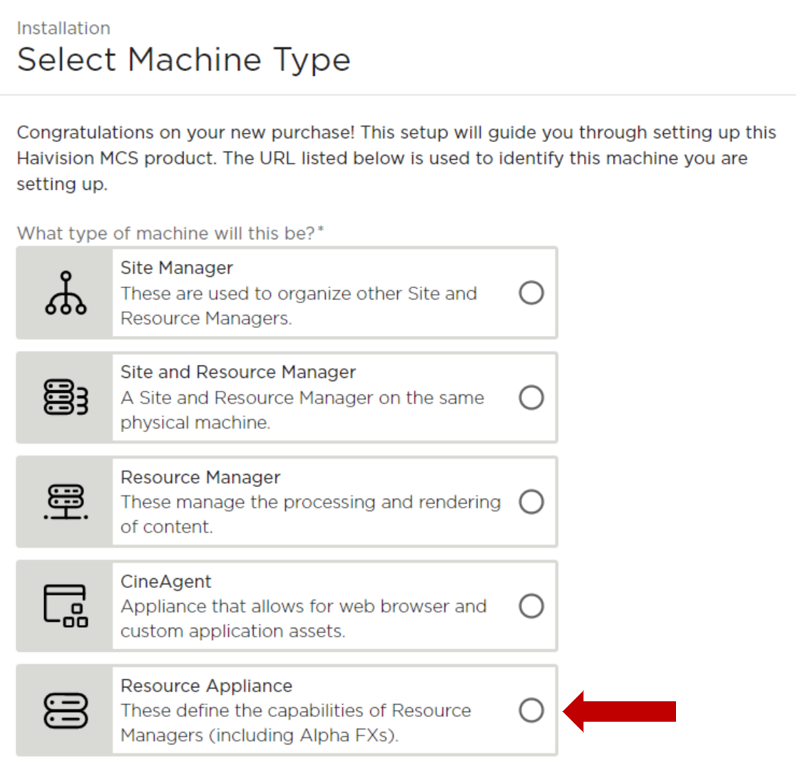Click the Resource Appliance stacked drives icon
The width and height of the screenshot is (796, 772).
(66, 710)
